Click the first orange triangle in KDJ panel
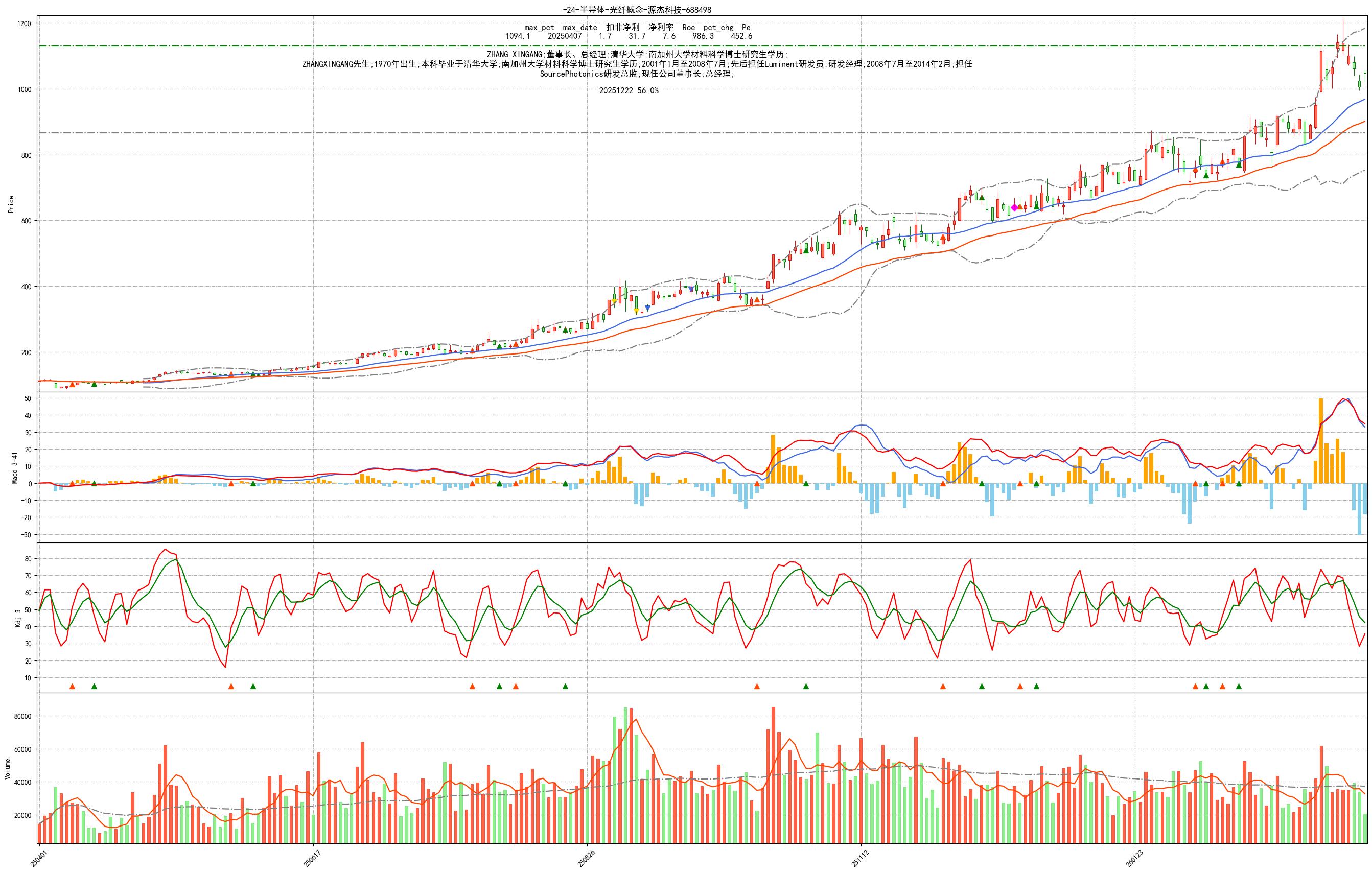Viewport: 1372px width, 873px height. (x=73, y=686)
